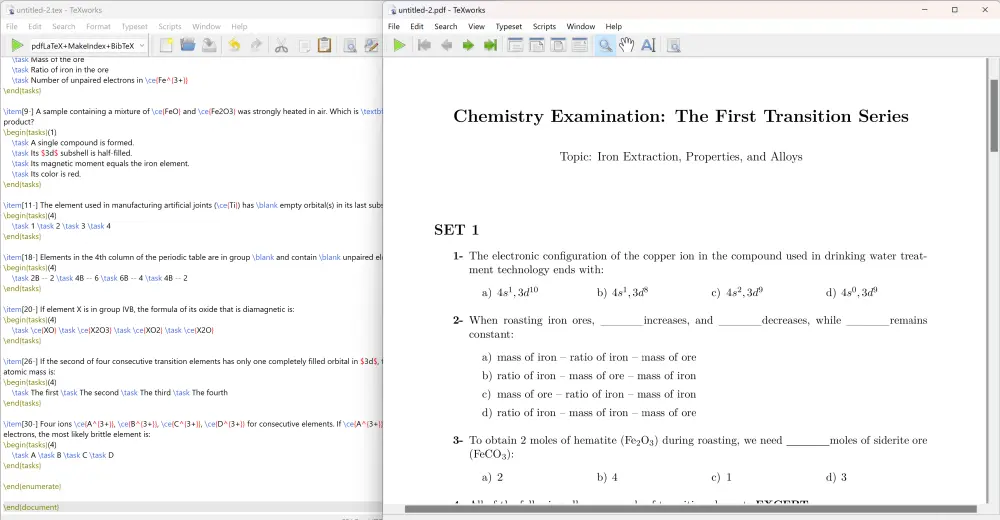Go to the previous page in the PDF viewer
1000x520 pixels.
coord(446,45)
